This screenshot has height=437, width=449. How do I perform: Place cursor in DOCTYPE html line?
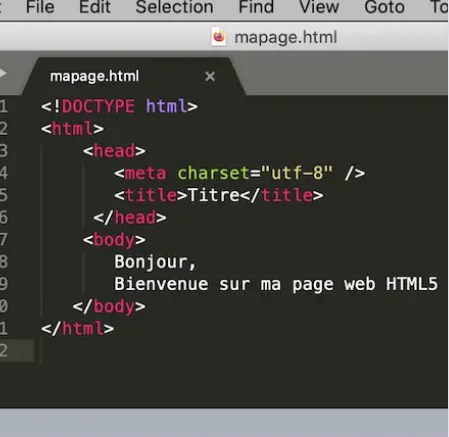point(119,106)
